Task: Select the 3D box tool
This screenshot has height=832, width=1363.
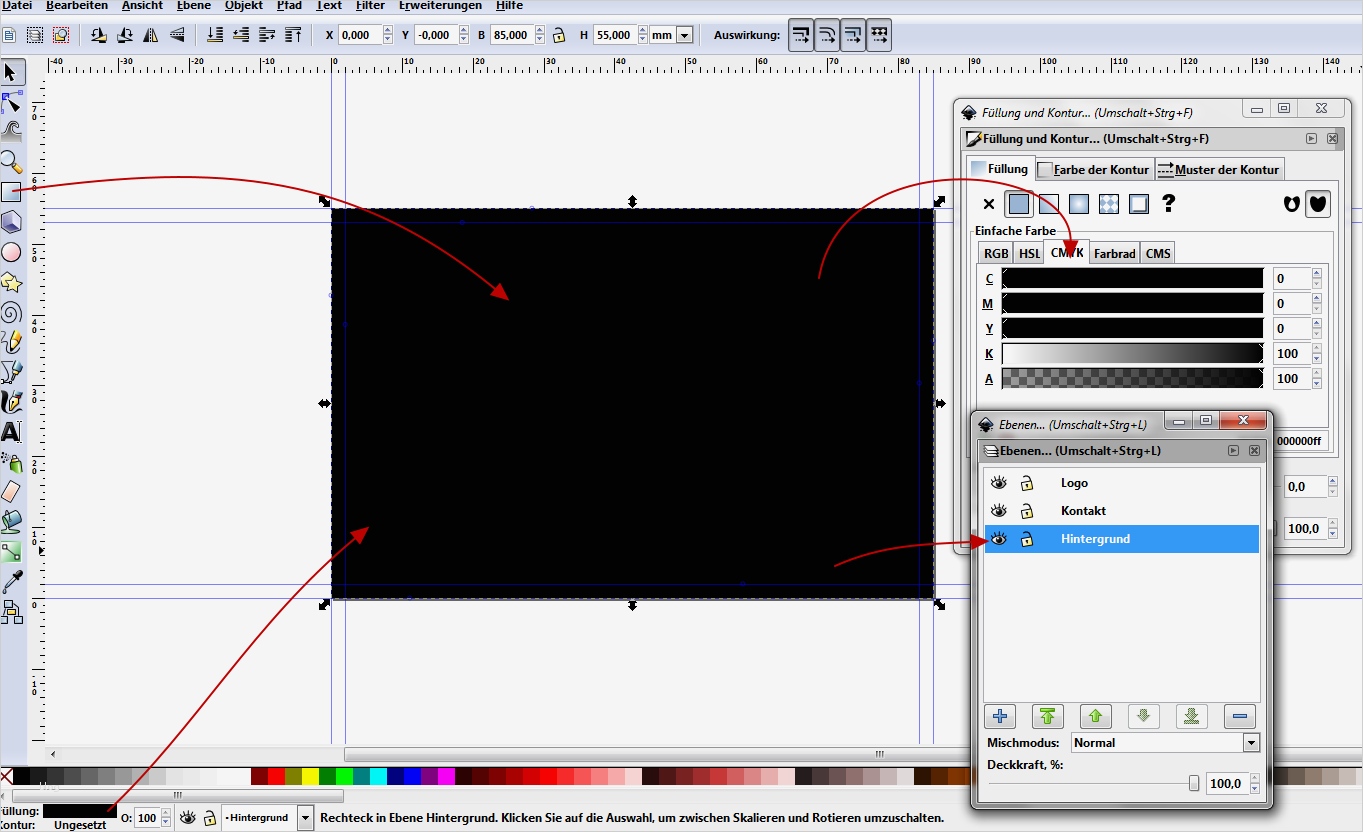Action: tap(11, 222)
